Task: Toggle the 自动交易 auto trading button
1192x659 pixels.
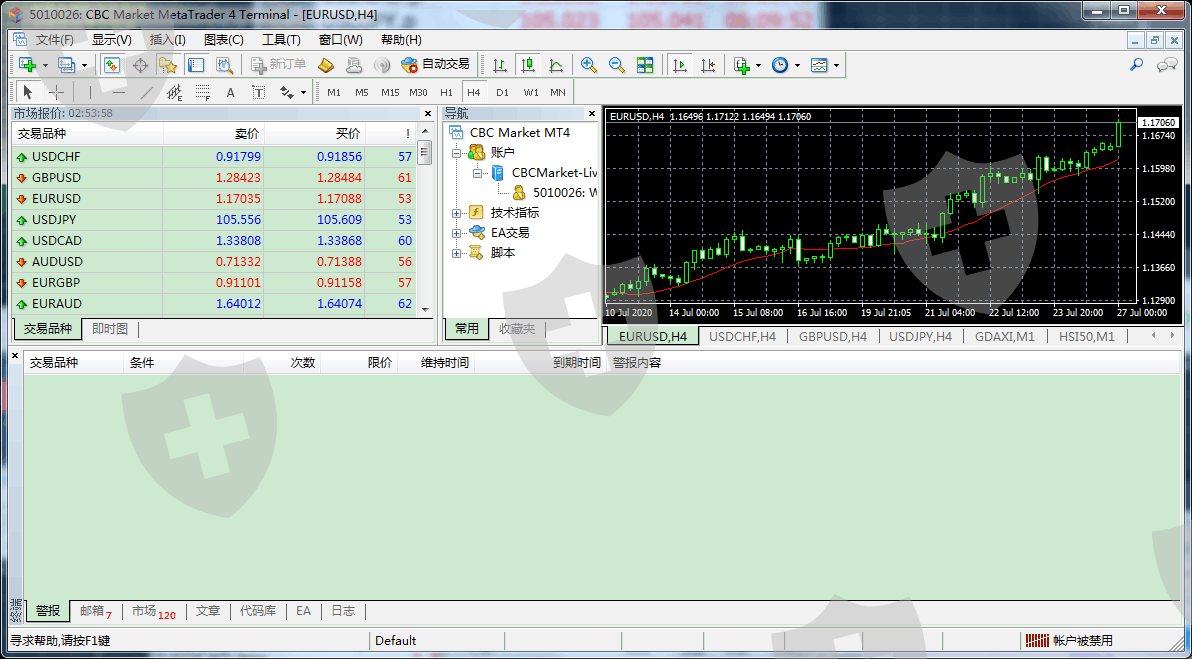Action: tap(435, 65)
